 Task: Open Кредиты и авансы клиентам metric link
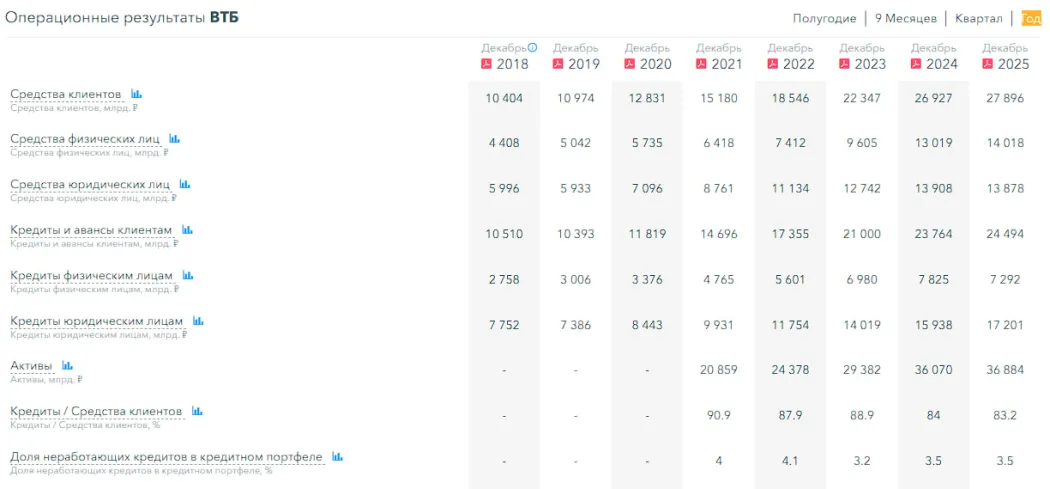point(91,230)
